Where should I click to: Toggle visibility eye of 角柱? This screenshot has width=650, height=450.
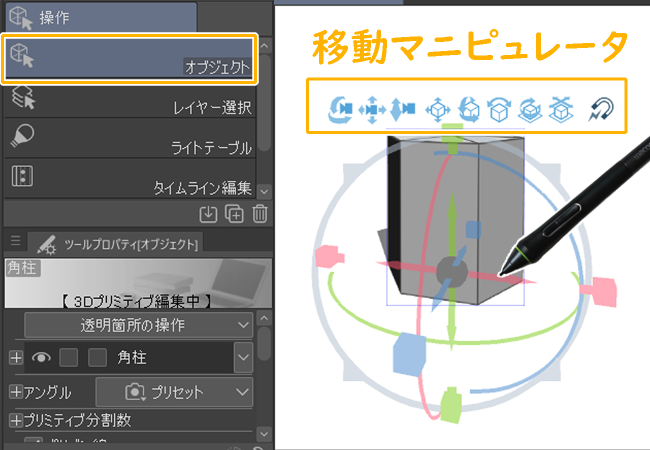[x=41, y=357]
